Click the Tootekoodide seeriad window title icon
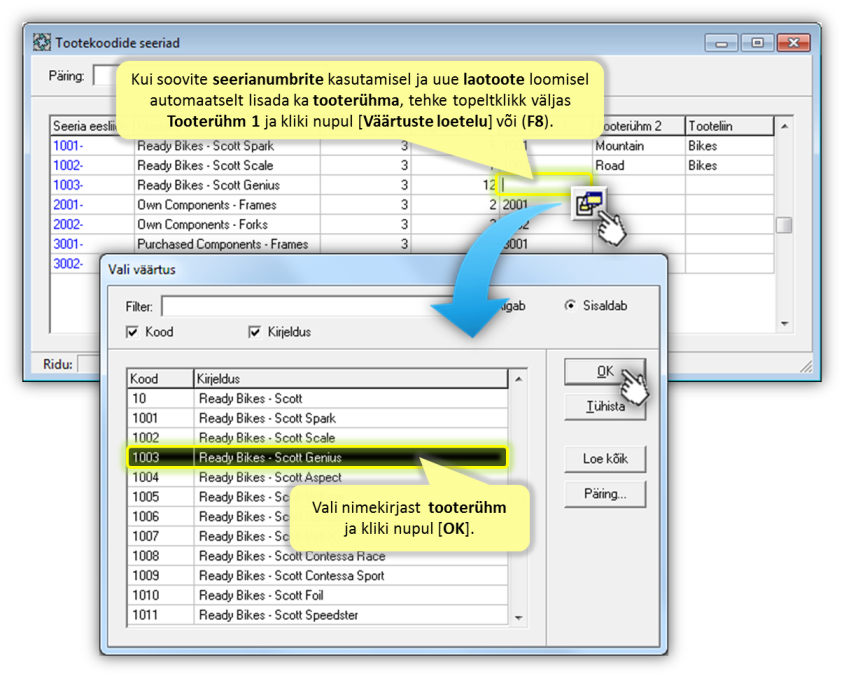 coord(41,43)
